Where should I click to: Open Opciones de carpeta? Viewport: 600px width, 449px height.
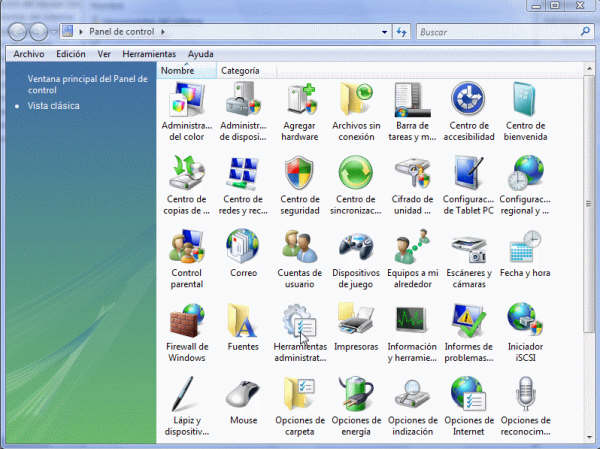tap(300, 406)
